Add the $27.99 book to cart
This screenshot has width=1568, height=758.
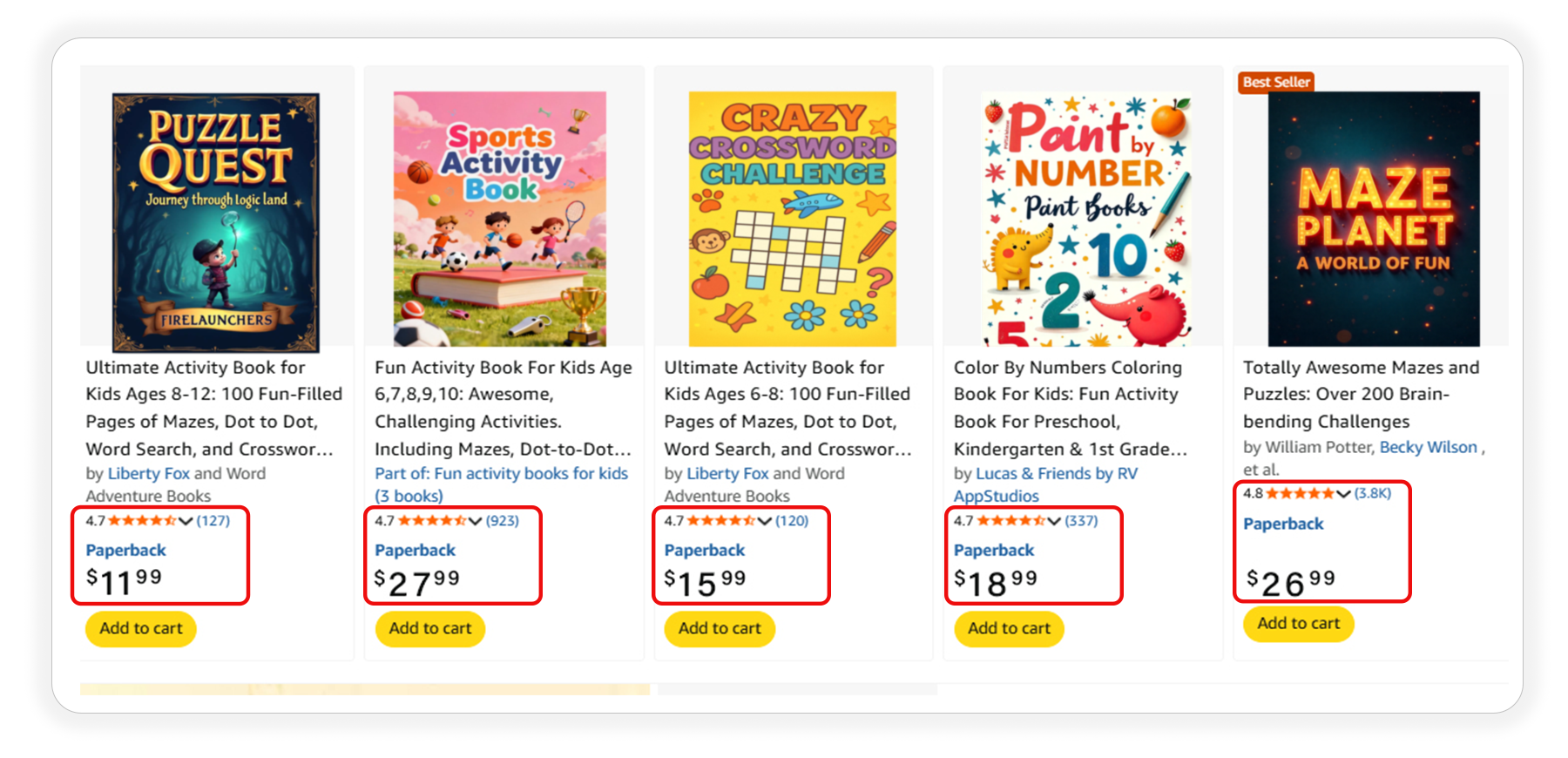pos(430,628)
